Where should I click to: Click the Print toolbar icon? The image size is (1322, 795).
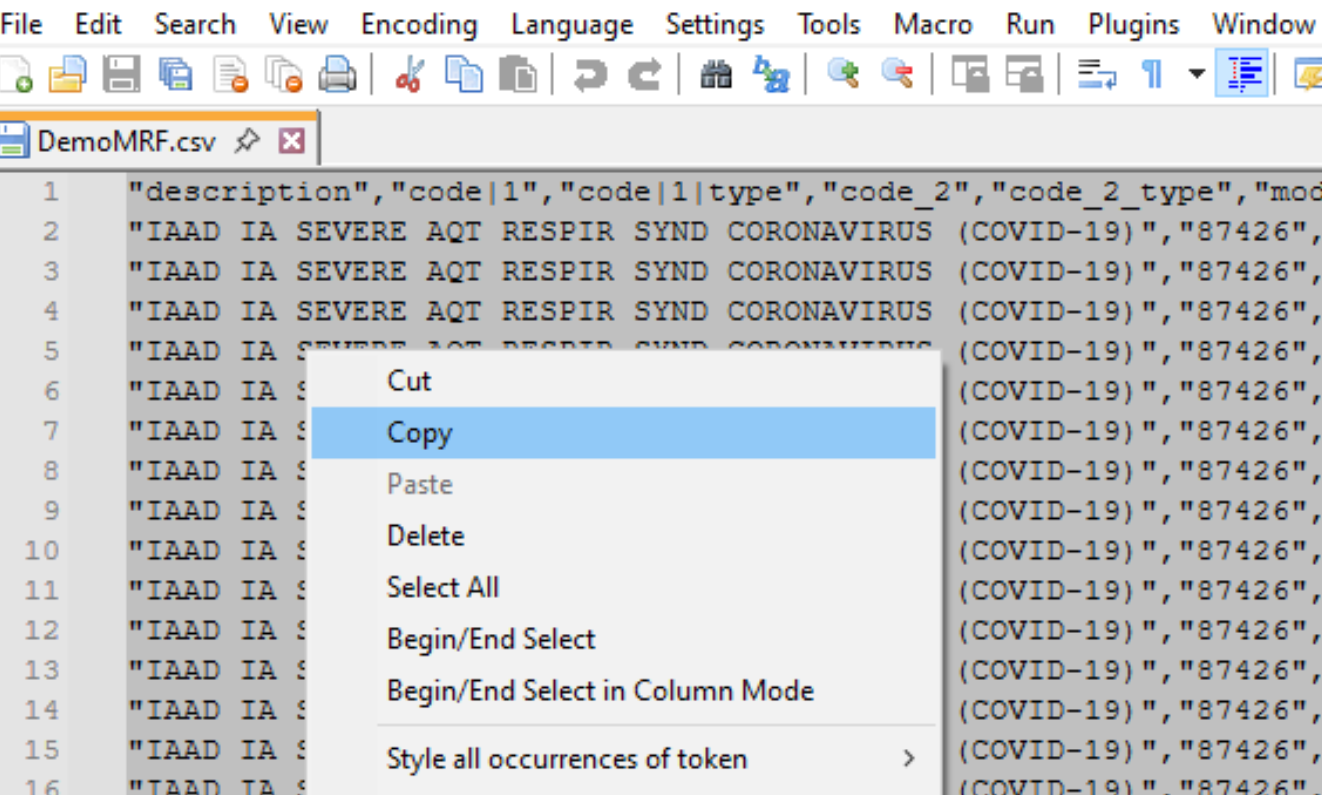point(337,74)
